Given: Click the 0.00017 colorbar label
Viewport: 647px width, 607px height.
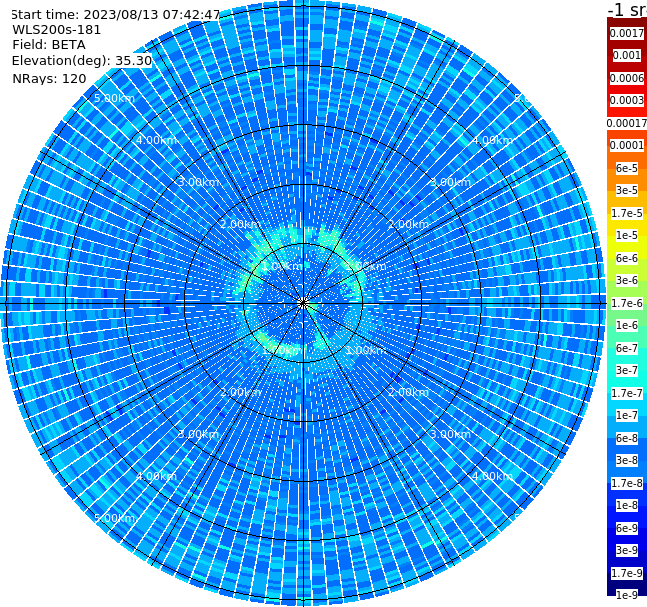Looking at the screenshot, I should (627, 123).
